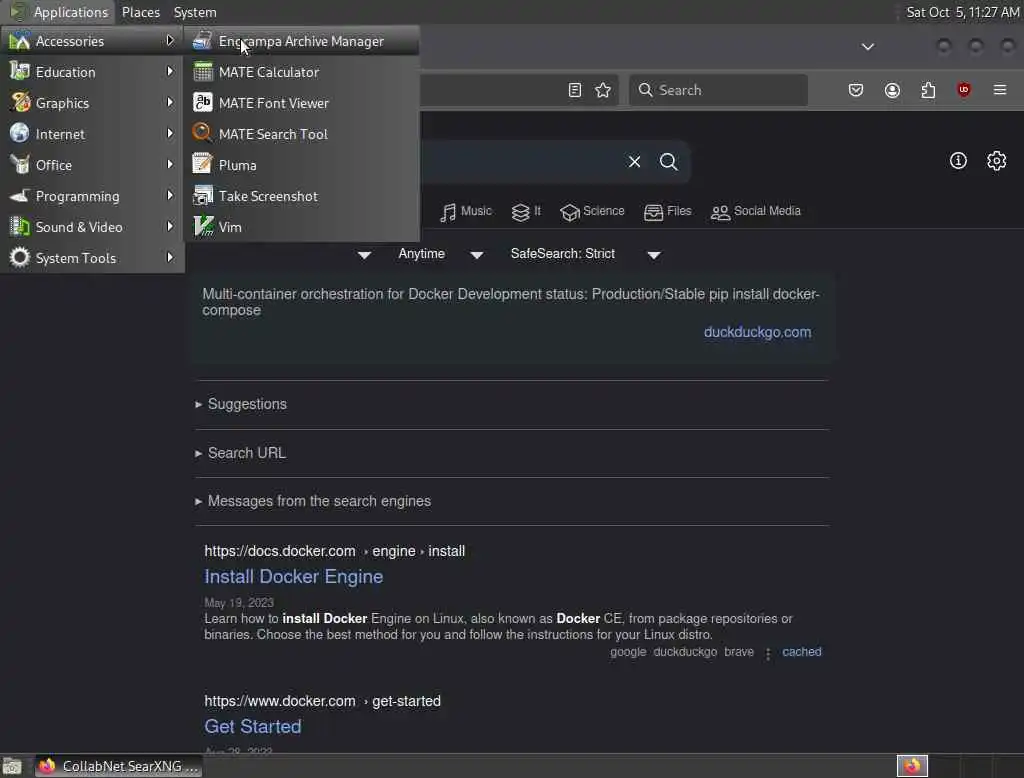The image size is (1024, 778).
Task: Open result options three-dot icon
Action: (768, 653)
